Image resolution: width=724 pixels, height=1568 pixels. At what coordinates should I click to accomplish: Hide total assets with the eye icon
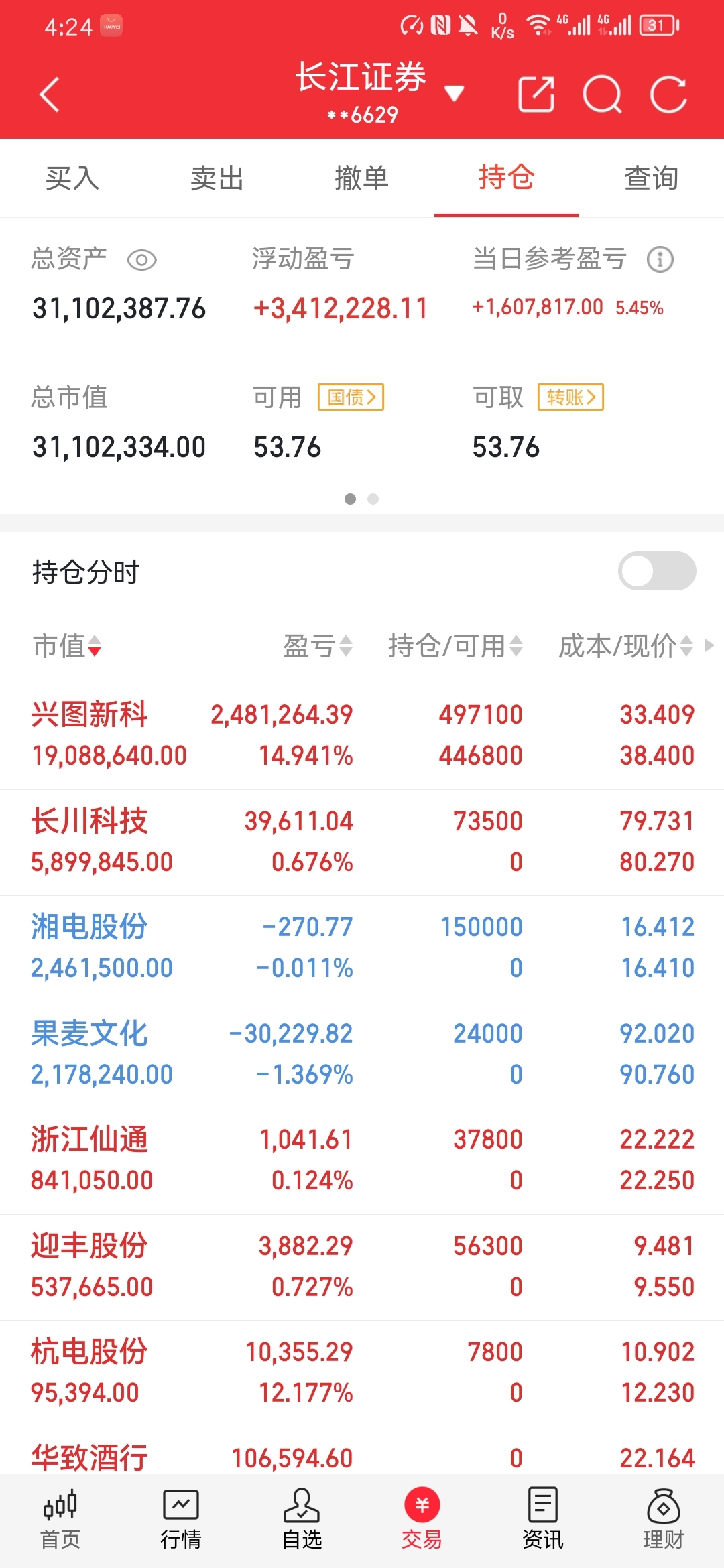coord(141,260)
